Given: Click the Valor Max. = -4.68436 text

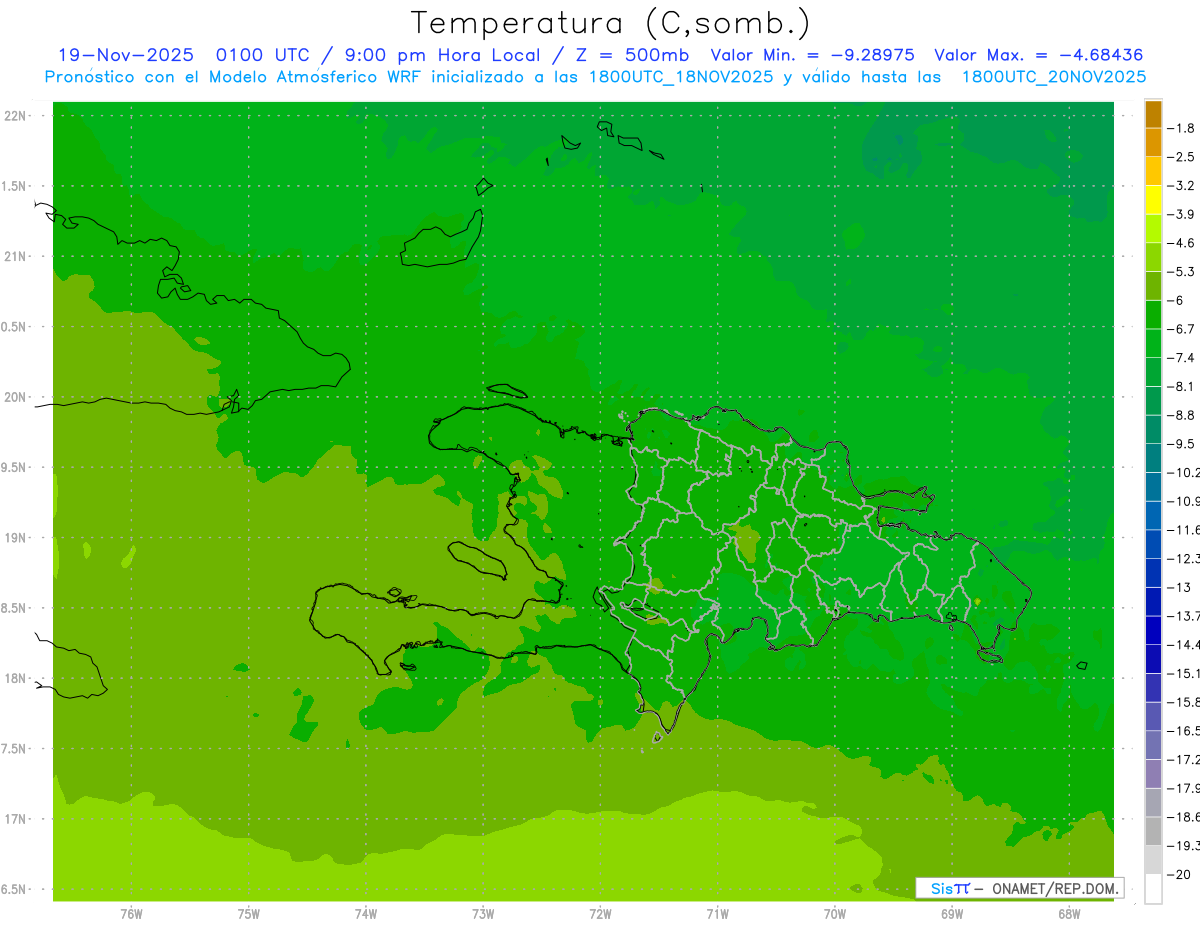Looking at the screenshot, I should (1038, 56).
